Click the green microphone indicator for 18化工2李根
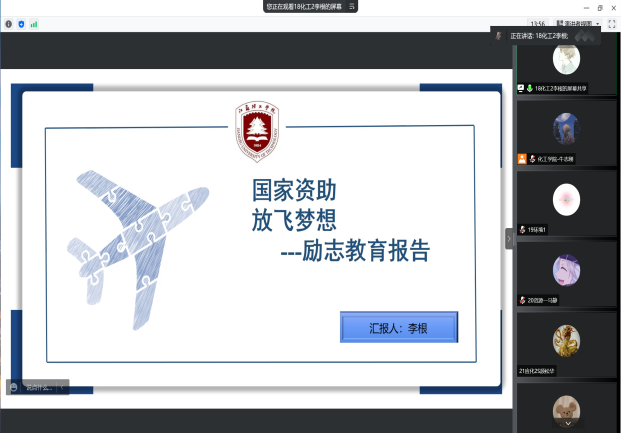The width and height of the screenshot is (621, 433). coord(530,89)
